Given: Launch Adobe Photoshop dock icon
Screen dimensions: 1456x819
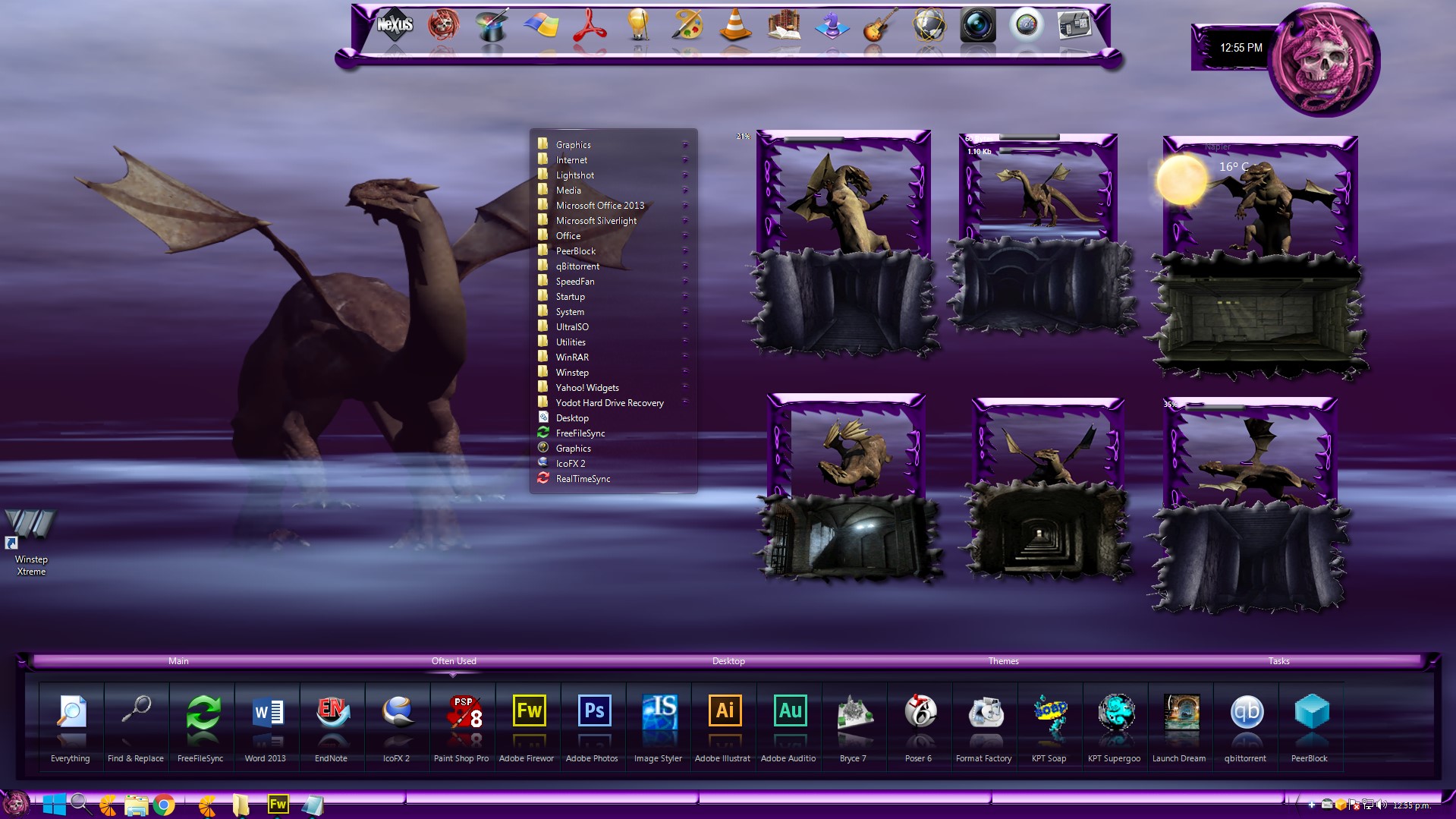Looking at the screenshot, I should [x=593, y=712].
